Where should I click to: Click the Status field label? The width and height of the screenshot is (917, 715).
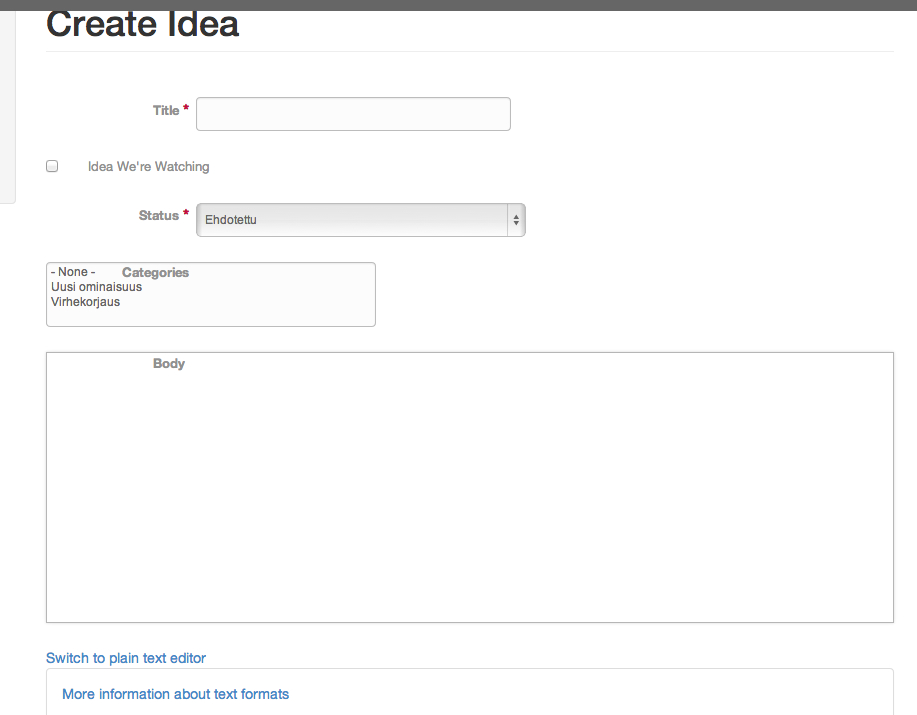158,216
